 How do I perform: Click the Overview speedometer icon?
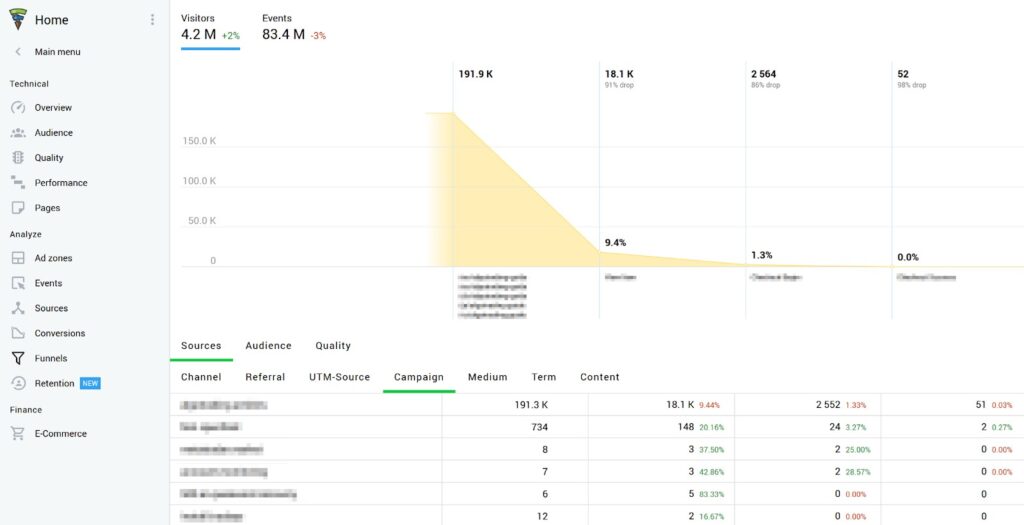[x=17, y=108]
